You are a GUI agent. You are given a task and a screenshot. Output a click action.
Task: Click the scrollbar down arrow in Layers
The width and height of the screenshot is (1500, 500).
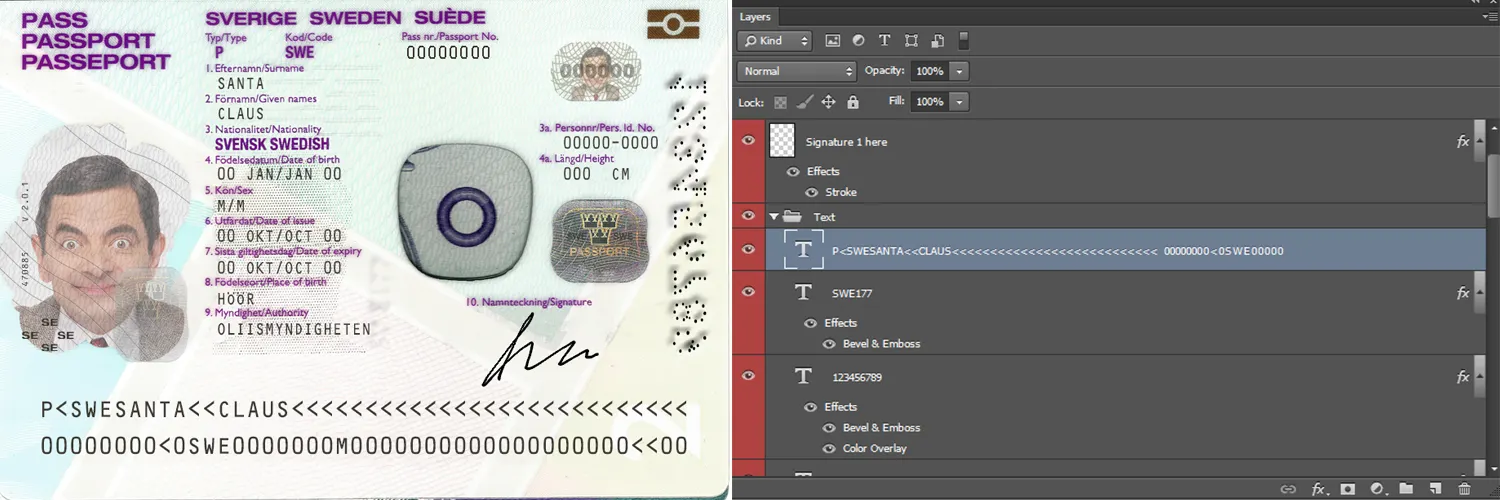tap(1493, 468)
